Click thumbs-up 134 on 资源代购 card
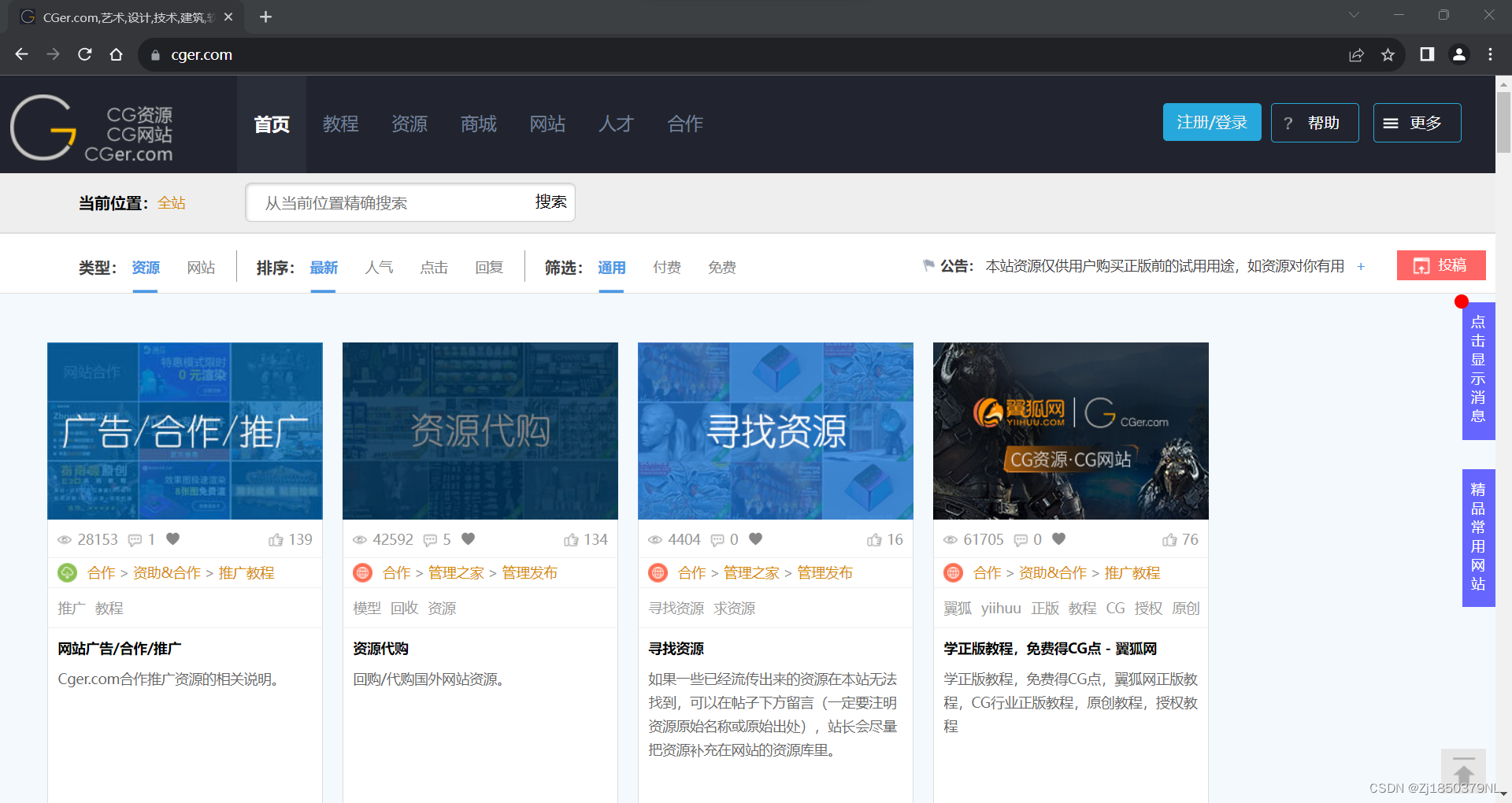Viewport: 1512px width, 803px height. (585, 539)
